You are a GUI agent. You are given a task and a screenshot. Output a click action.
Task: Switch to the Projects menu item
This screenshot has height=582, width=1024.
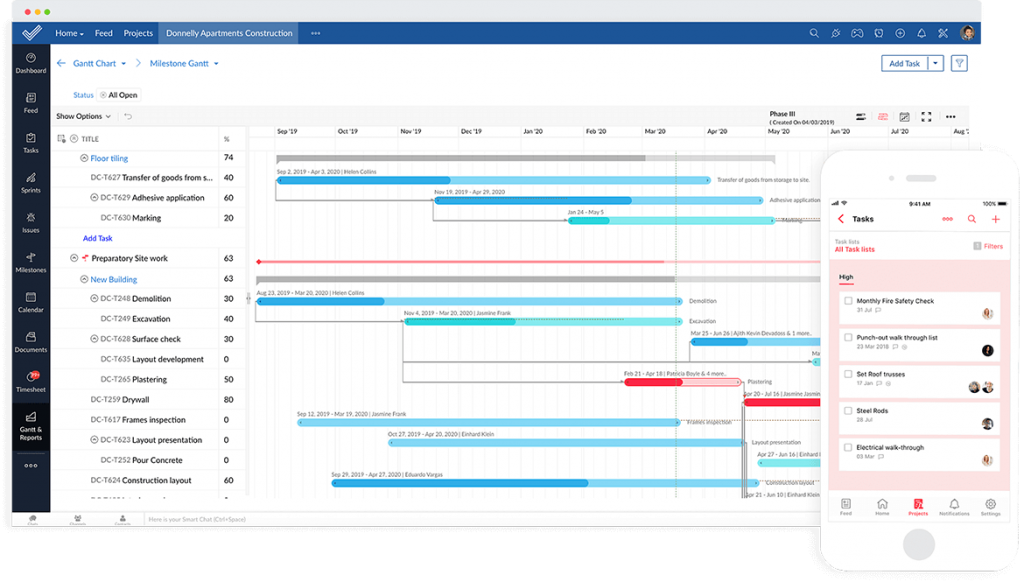(138, 32)
